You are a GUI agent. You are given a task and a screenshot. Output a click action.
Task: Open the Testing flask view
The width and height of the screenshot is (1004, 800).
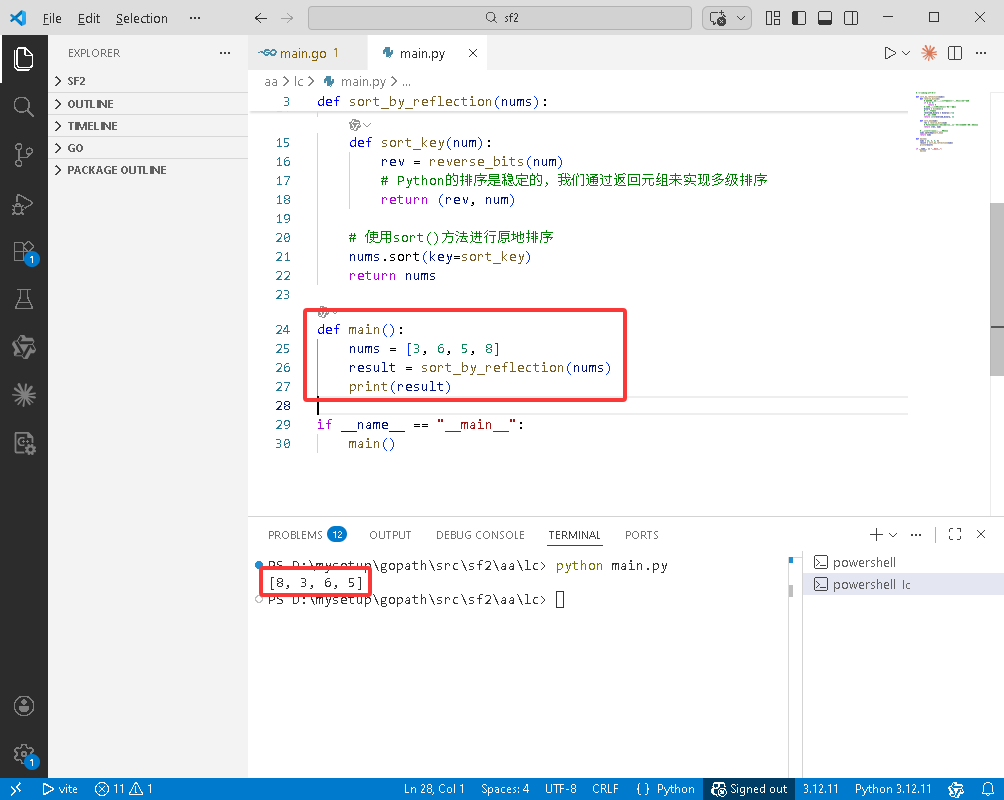[x=24, y=299]
